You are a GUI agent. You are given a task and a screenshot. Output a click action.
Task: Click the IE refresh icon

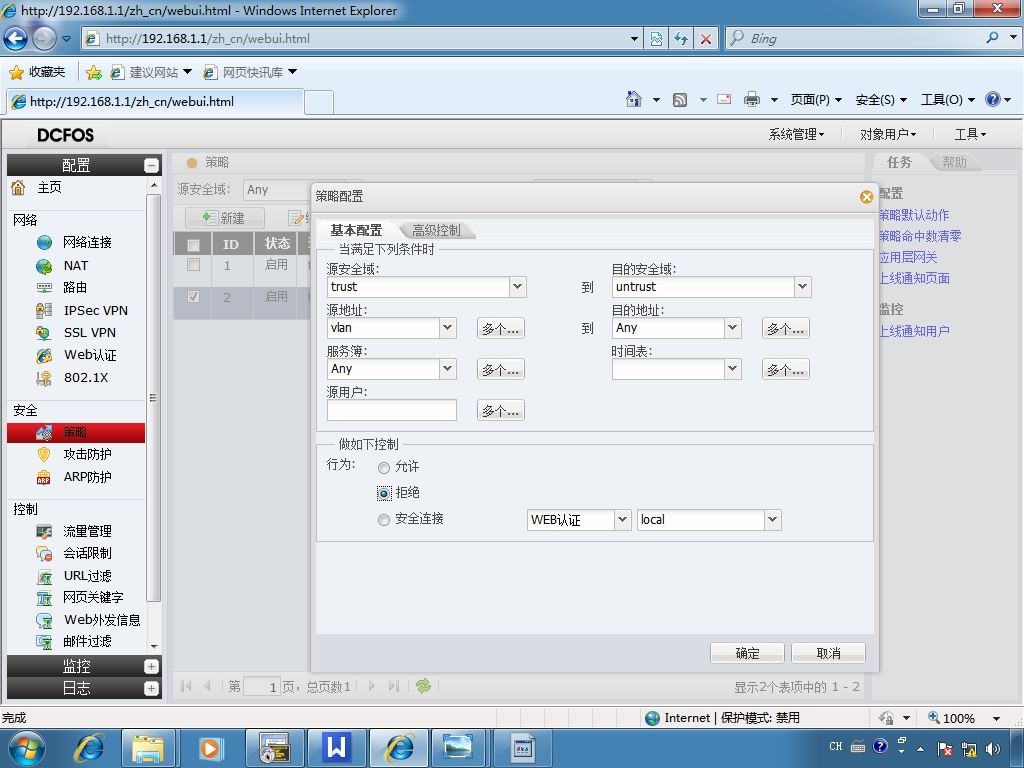(x=681, y=39)
